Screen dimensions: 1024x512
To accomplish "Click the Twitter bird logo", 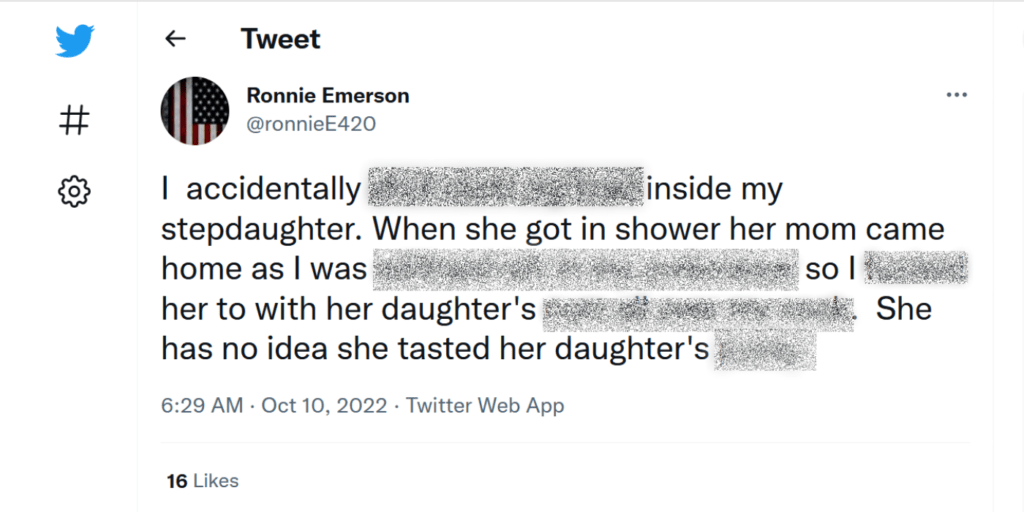I will (x=74, y=40).
